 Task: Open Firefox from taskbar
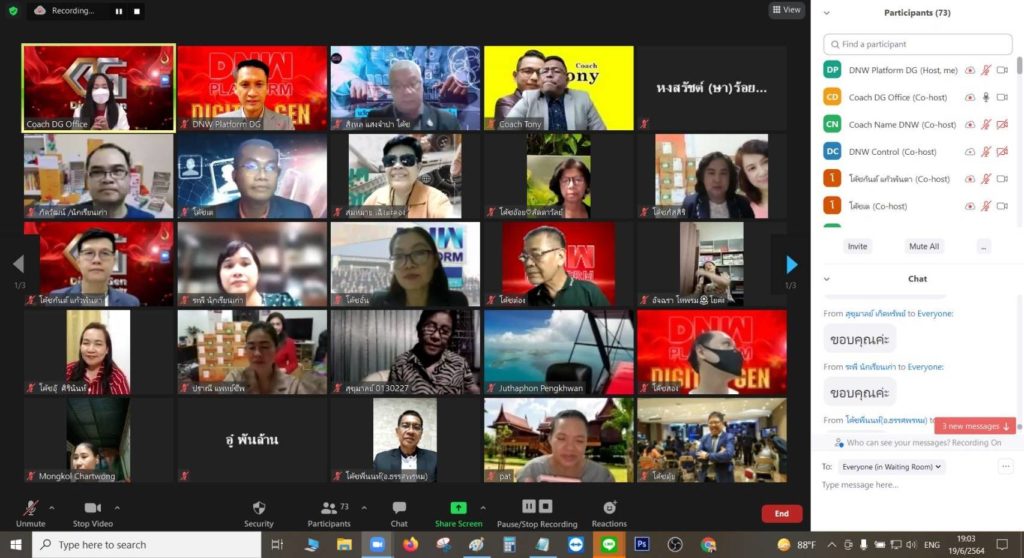click(x=410, y=545)
